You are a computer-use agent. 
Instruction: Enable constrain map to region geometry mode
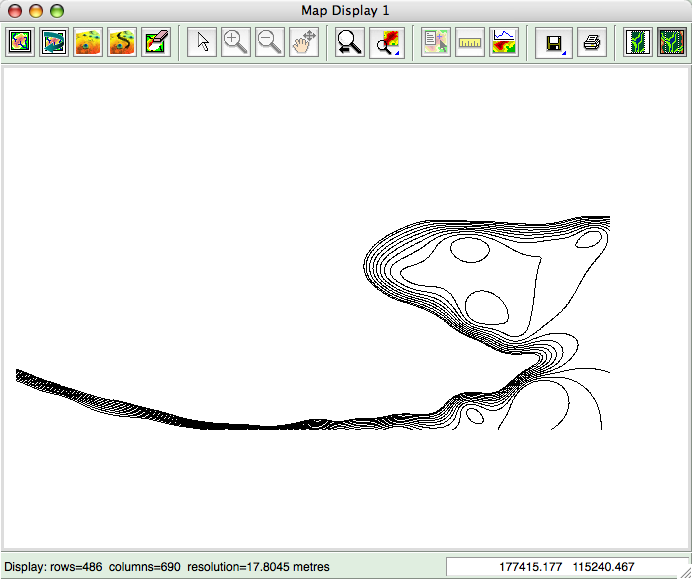coord(638,42)
